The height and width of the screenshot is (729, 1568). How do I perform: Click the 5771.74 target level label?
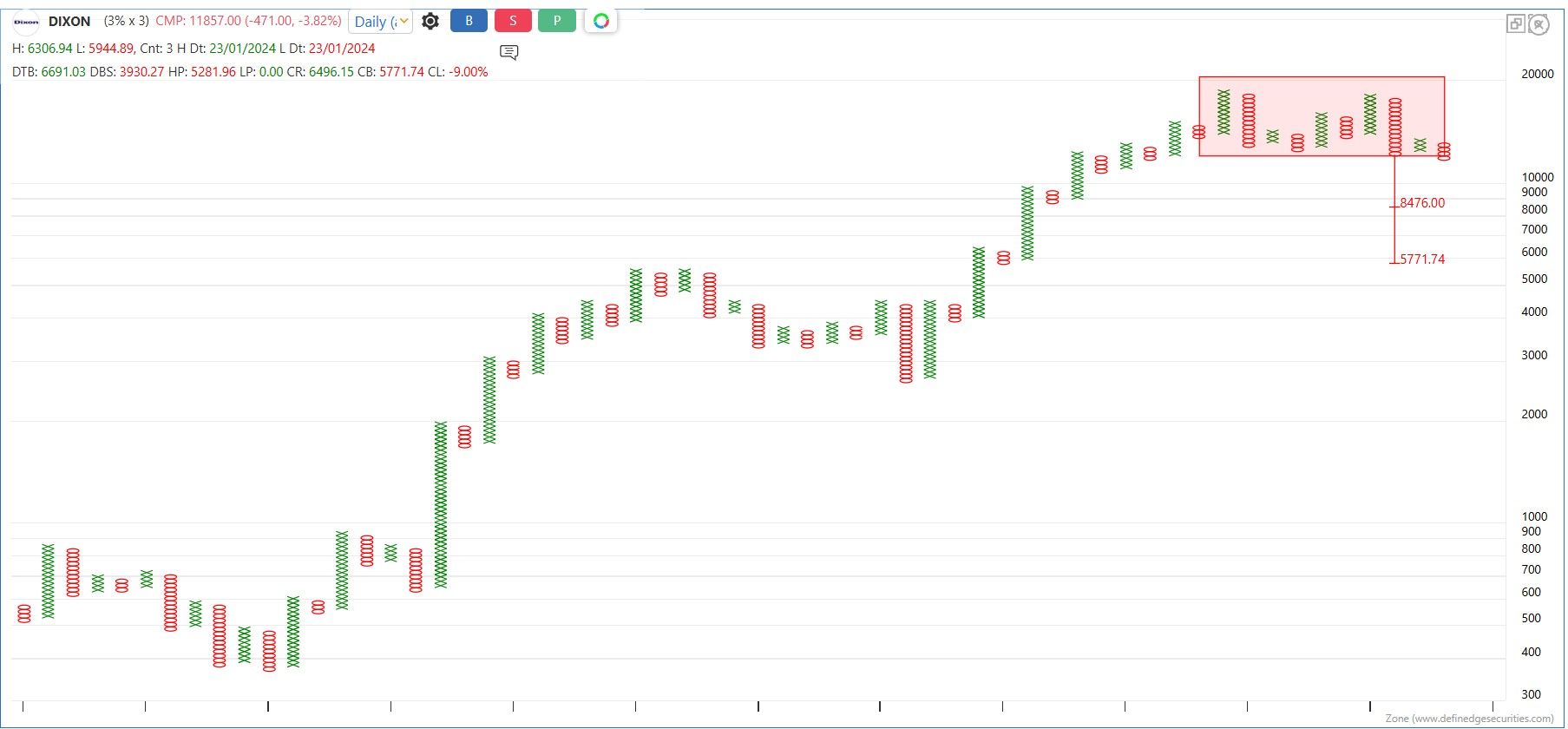[1422, 259]
